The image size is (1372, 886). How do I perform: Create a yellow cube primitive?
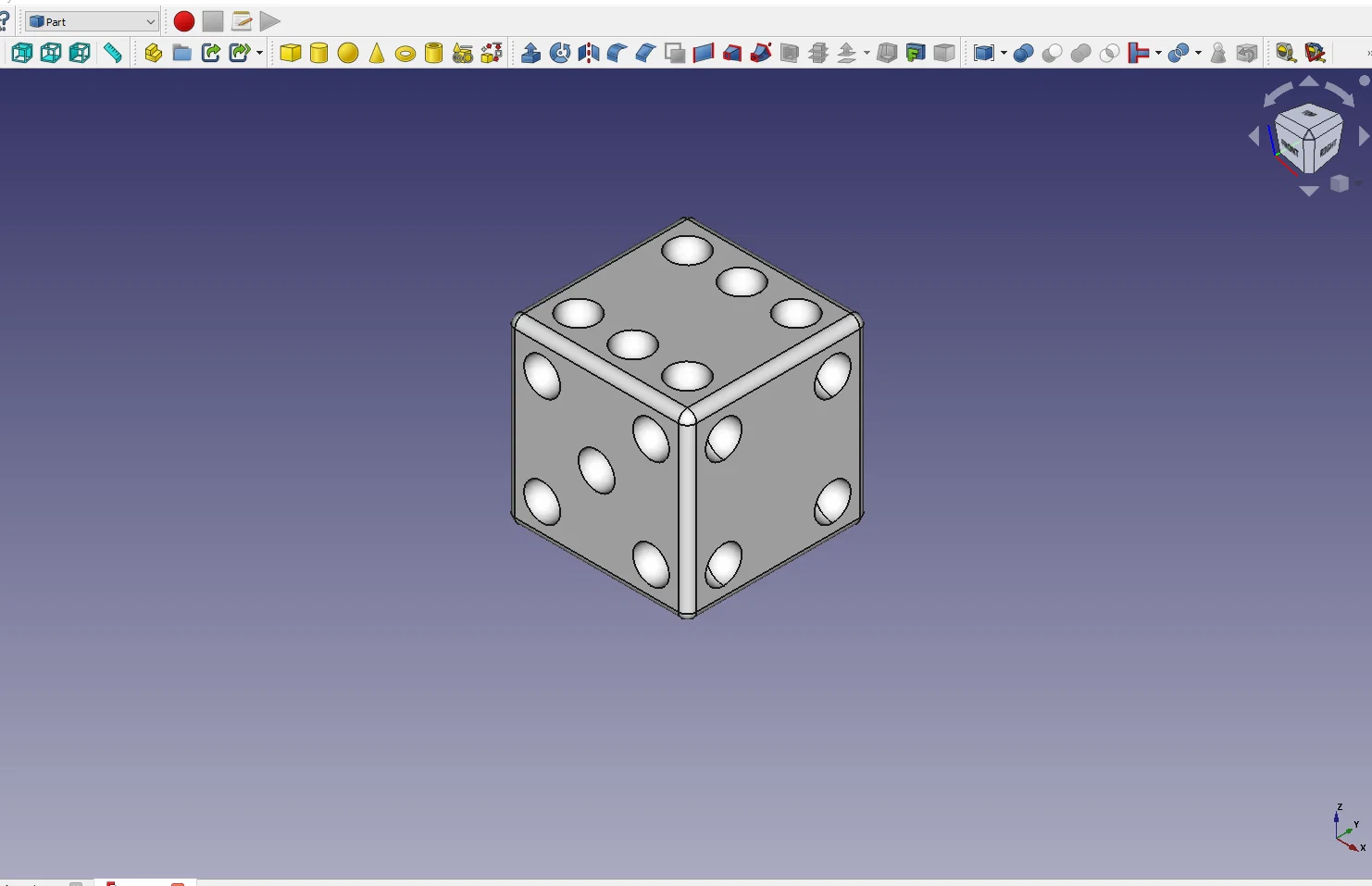click(x=290, y=53)
